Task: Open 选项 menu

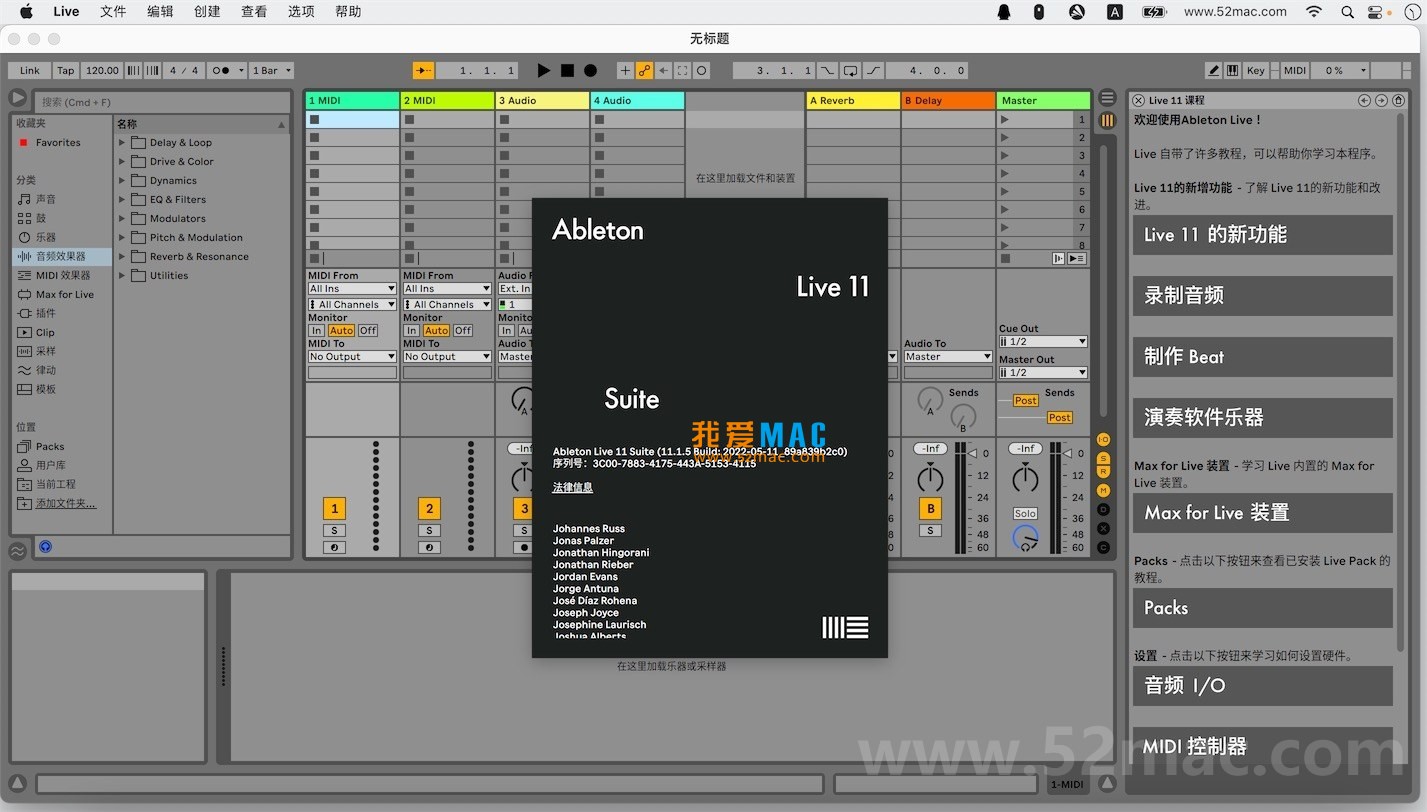Action: tap(301, 12)
